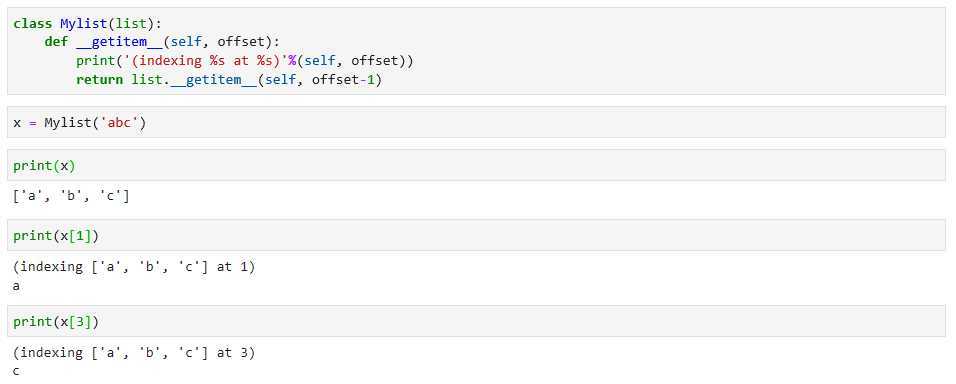956x384 pixels.
Task: Click output line indexing at 1
Action: tap(134, 267)
